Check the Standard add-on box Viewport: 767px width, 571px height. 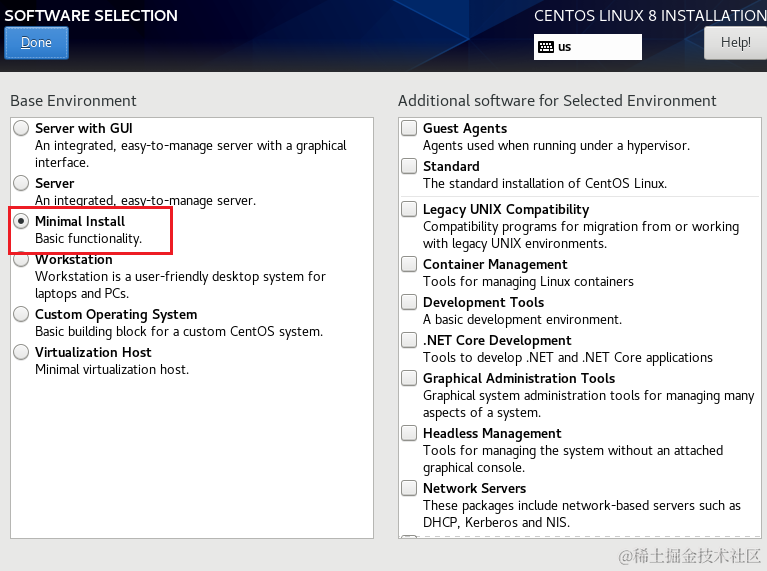coord(409,167)
